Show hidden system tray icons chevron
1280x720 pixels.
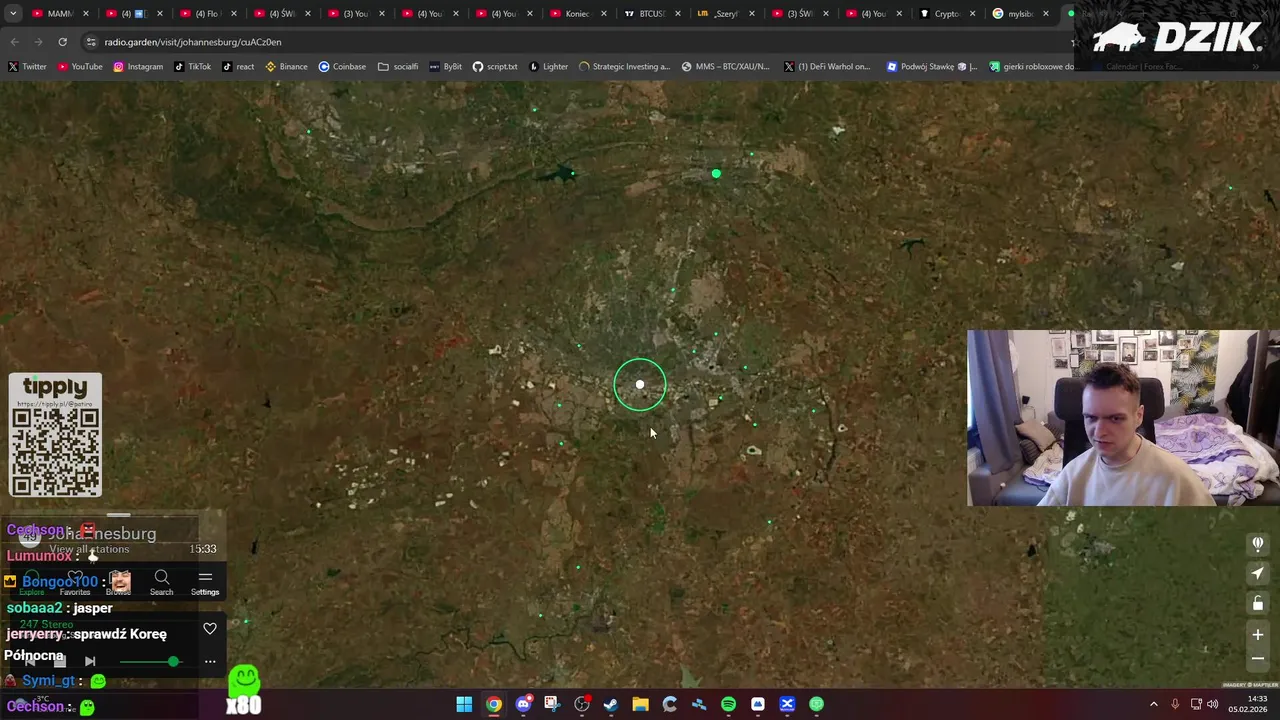(1154, 704)
